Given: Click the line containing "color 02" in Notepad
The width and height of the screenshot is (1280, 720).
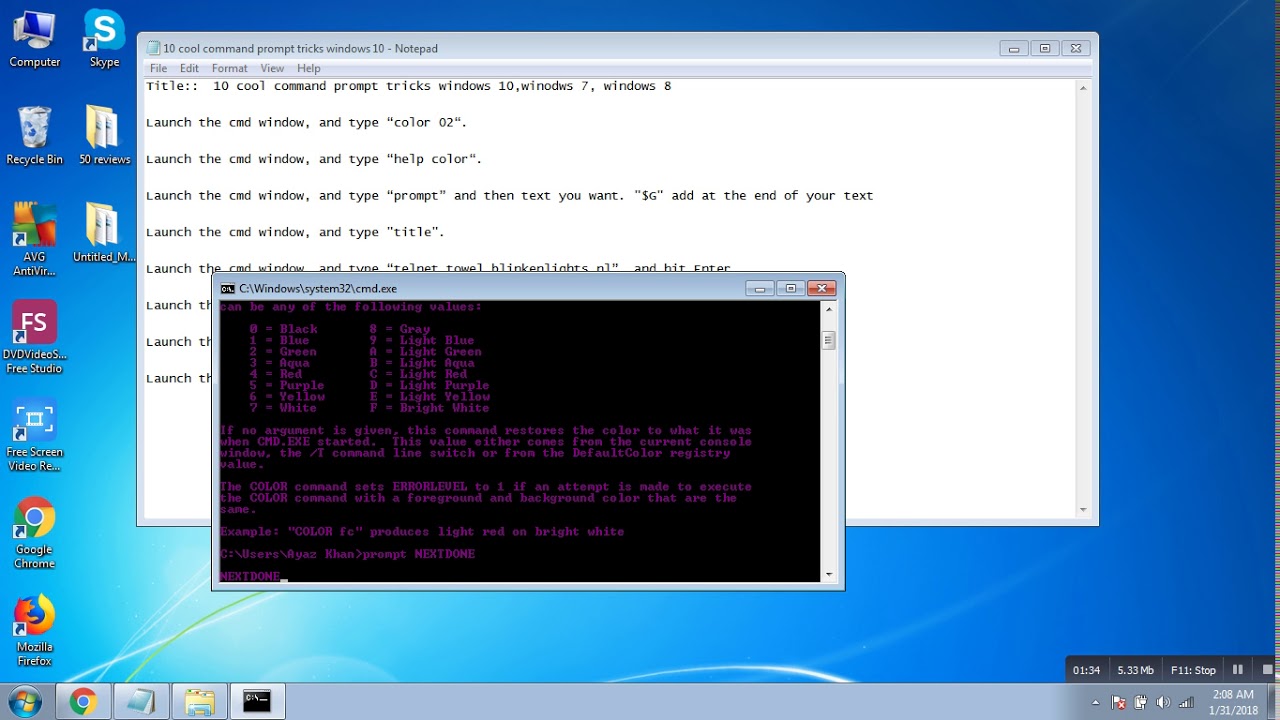Looking at the screenshot, I should click(307, 122).
